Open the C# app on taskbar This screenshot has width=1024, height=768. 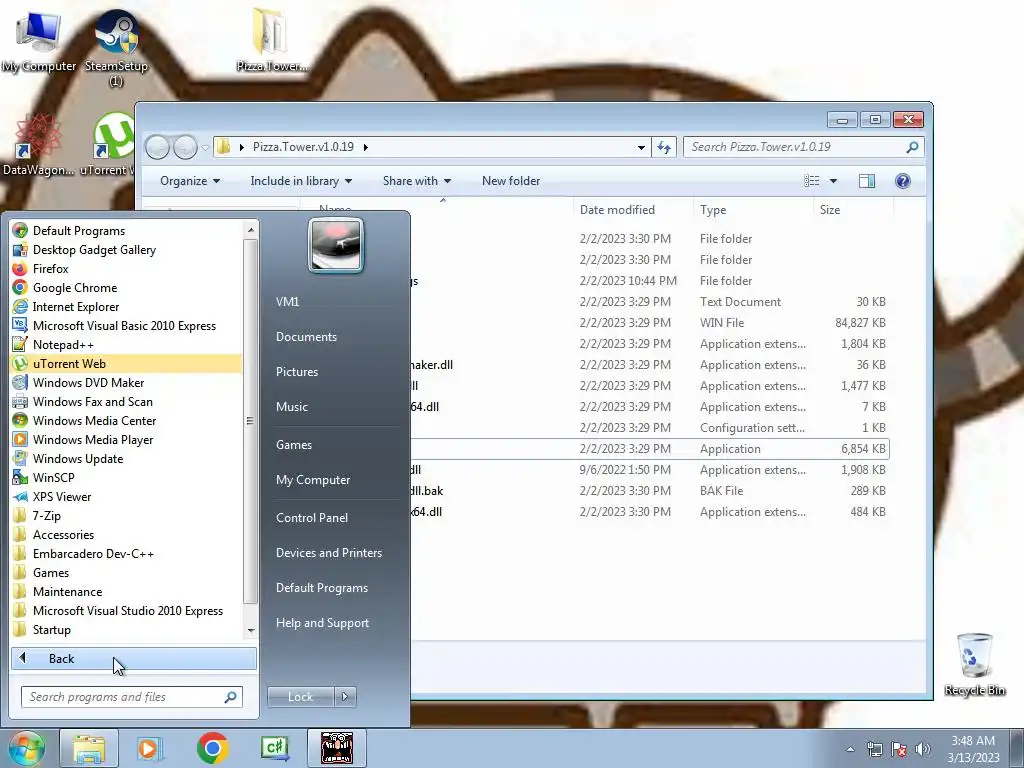[274, 748]
